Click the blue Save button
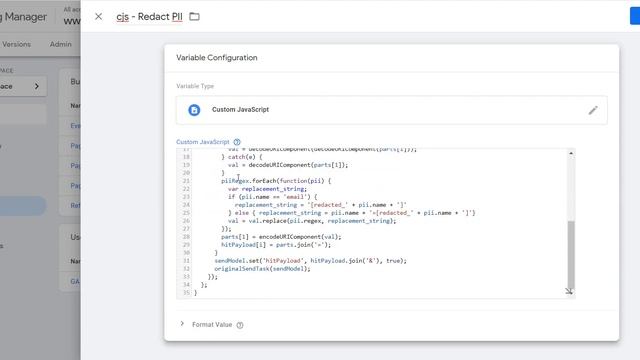640x360 pixels. [x=635, y=16]
